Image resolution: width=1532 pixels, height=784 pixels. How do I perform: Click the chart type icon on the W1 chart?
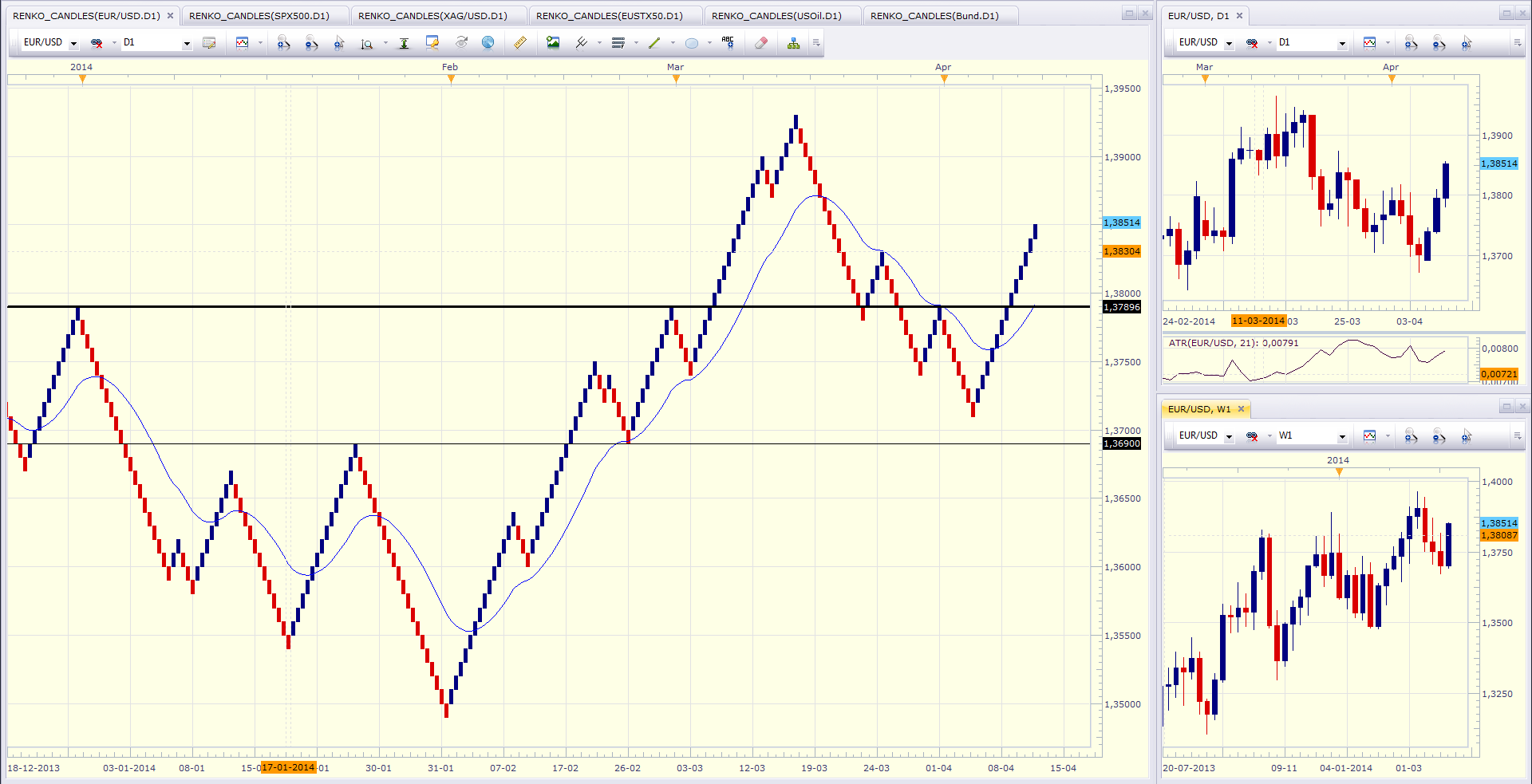(x=1370, y=436)
